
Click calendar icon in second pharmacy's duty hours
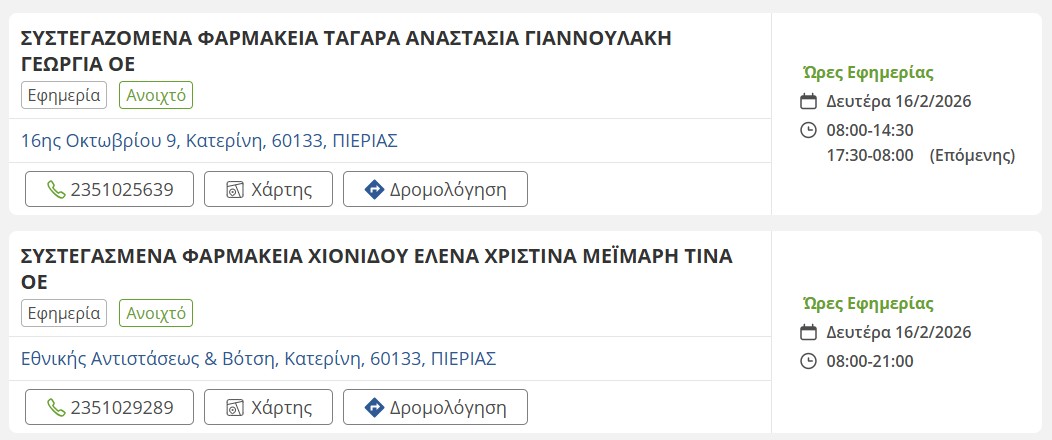pos(809,332)
